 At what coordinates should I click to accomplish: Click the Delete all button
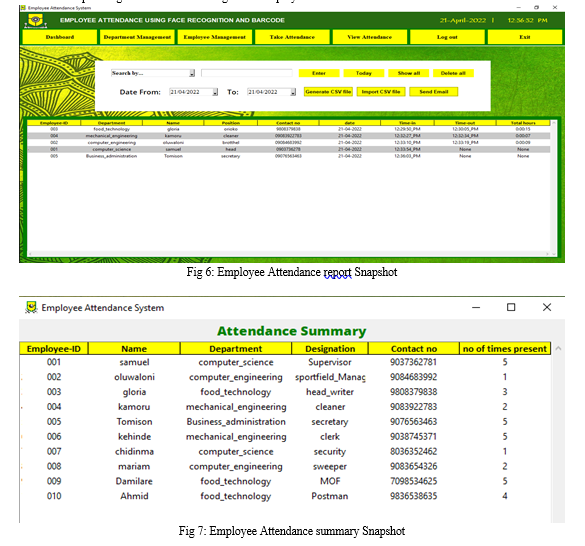[453, 73]
